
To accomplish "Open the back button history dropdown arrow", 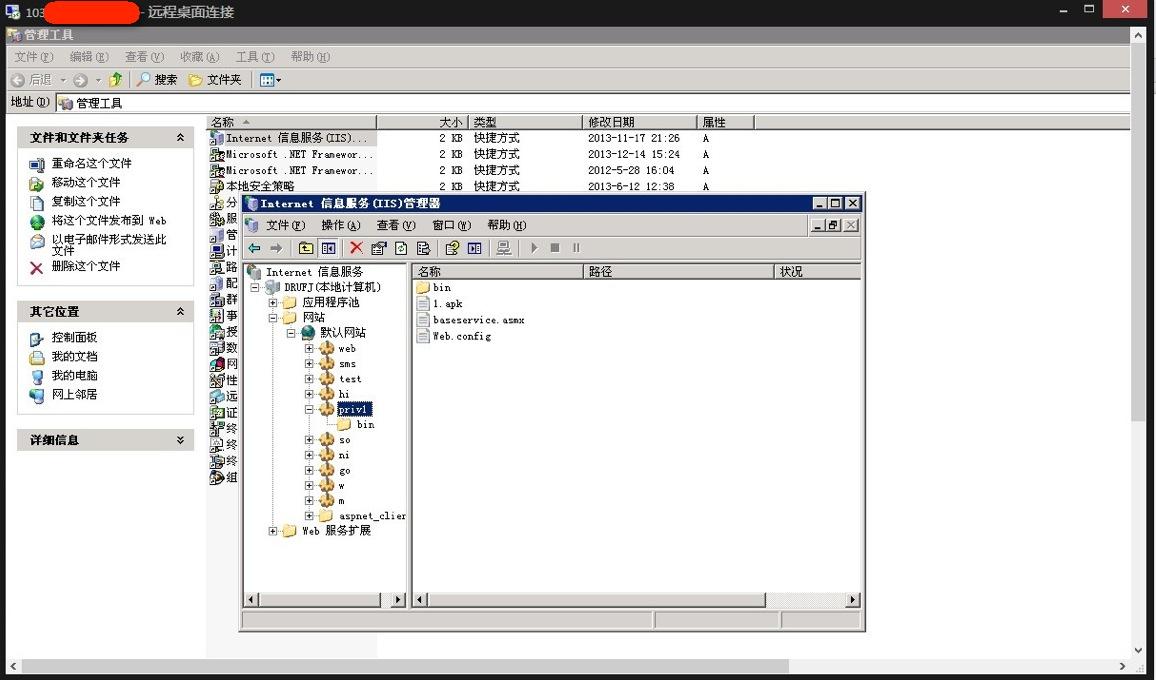I will (63, 80).
